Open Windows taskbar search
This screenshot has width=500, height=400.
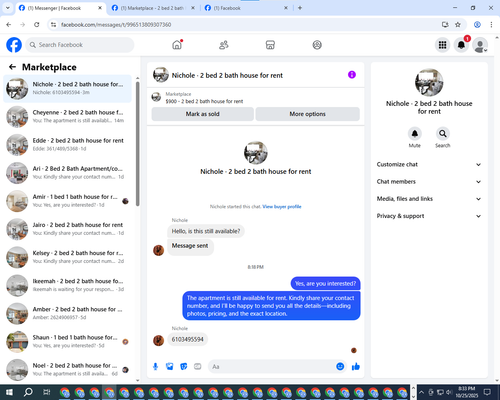tap(28, 392)
